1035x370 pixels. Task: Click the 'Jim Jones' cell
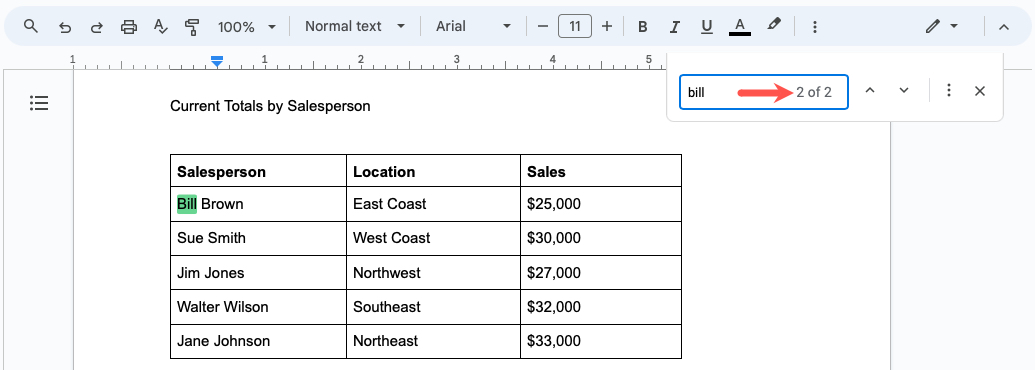point(258,273)
